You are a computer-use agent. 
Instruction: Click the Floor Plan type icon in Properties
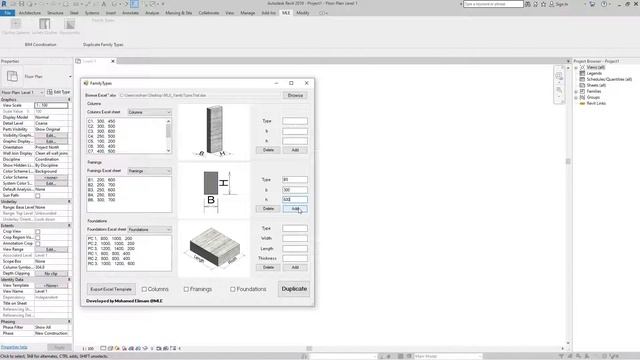point(12,76)
